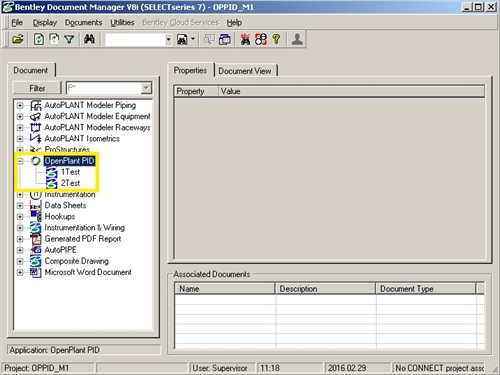Click the AutoPLANT Modeler Piping icon
500x375 pixels.
click(x=36, y=105)
